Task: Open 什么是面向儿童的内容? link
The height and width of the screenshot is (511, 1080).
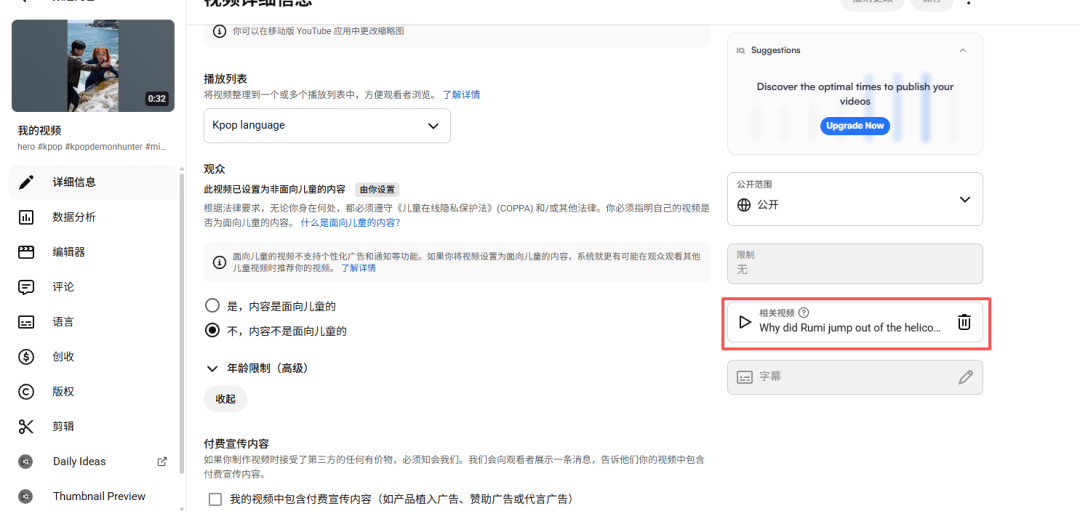Action: (351, 223)
